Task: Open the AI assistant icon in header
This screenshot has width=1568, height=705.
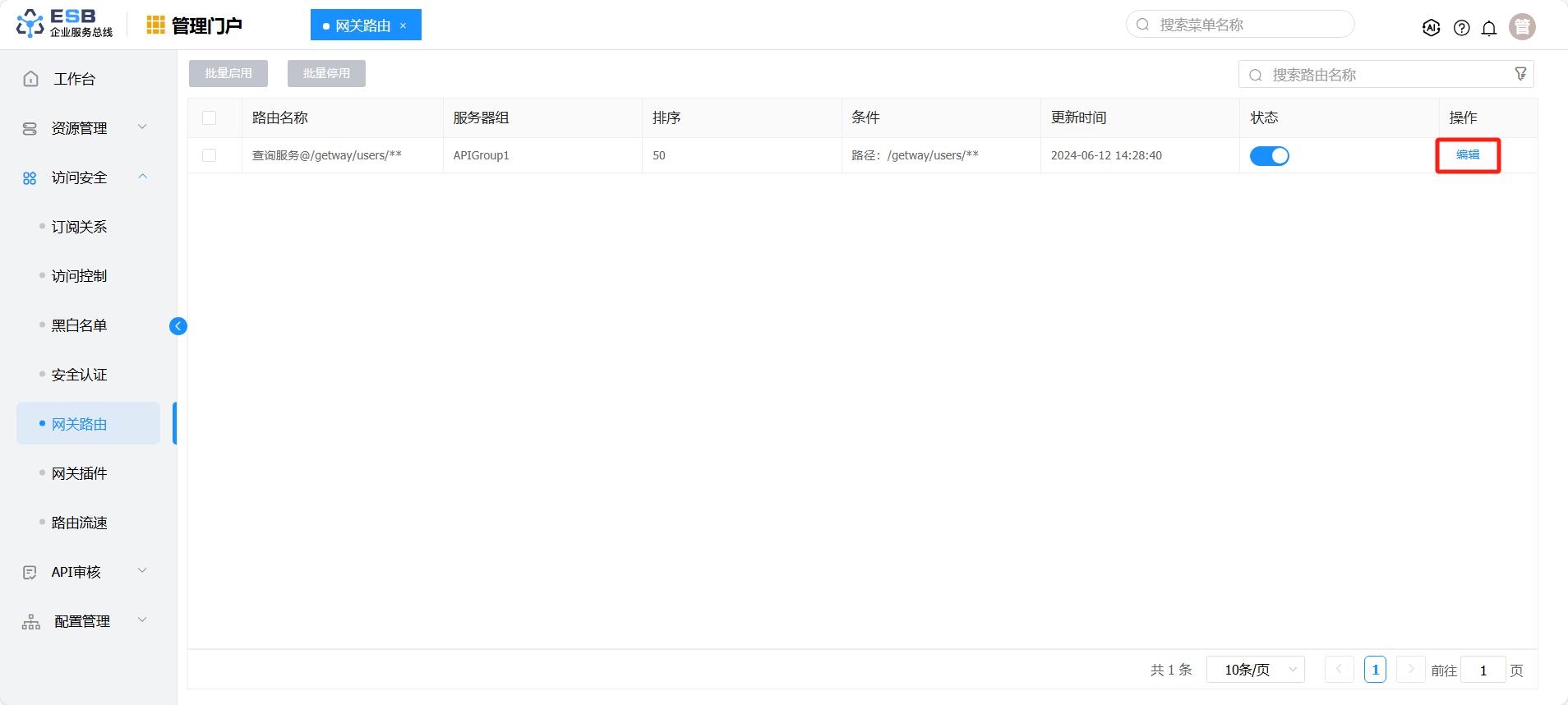Action: coord(1431,27)
